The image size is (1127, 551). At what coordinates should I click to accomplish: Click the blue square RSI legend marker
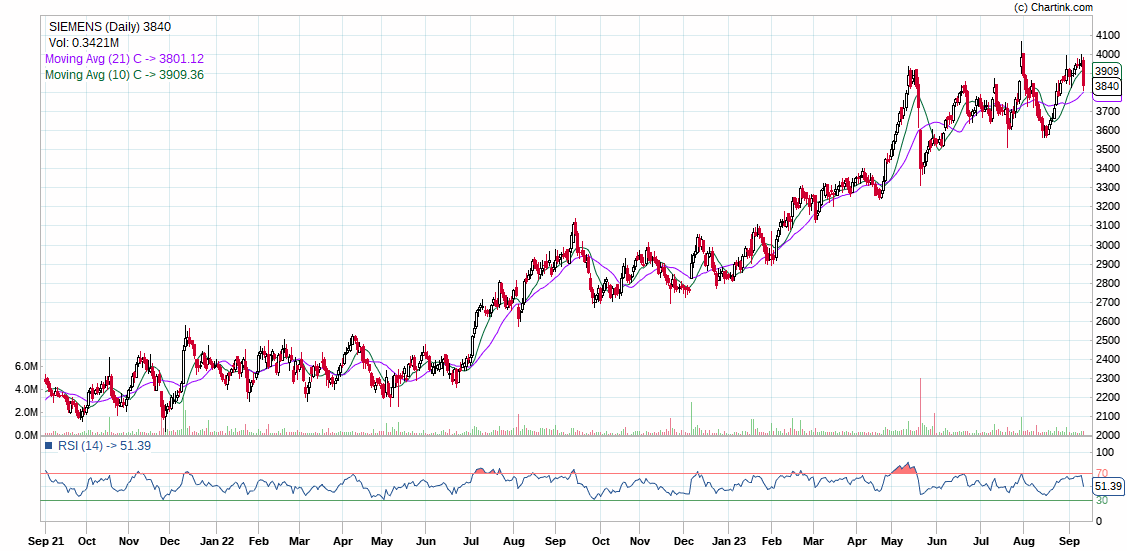[48, 446]
